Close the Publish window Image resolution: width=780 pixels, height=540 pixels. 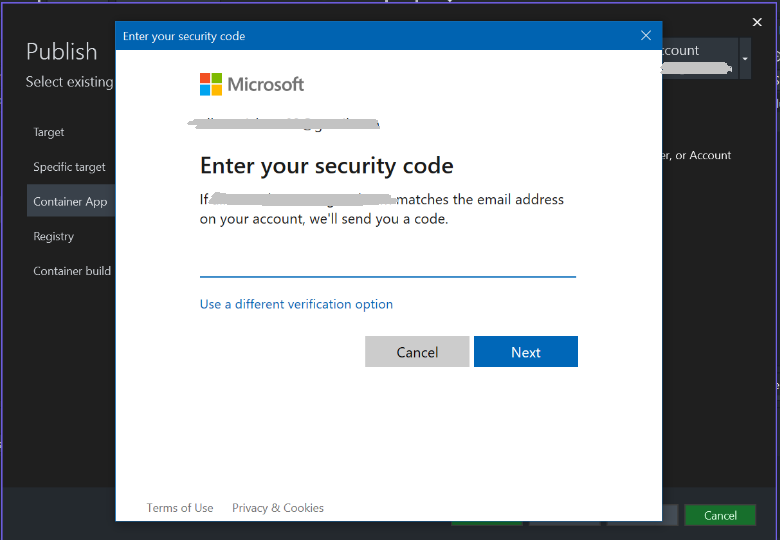tap(757, 22)
